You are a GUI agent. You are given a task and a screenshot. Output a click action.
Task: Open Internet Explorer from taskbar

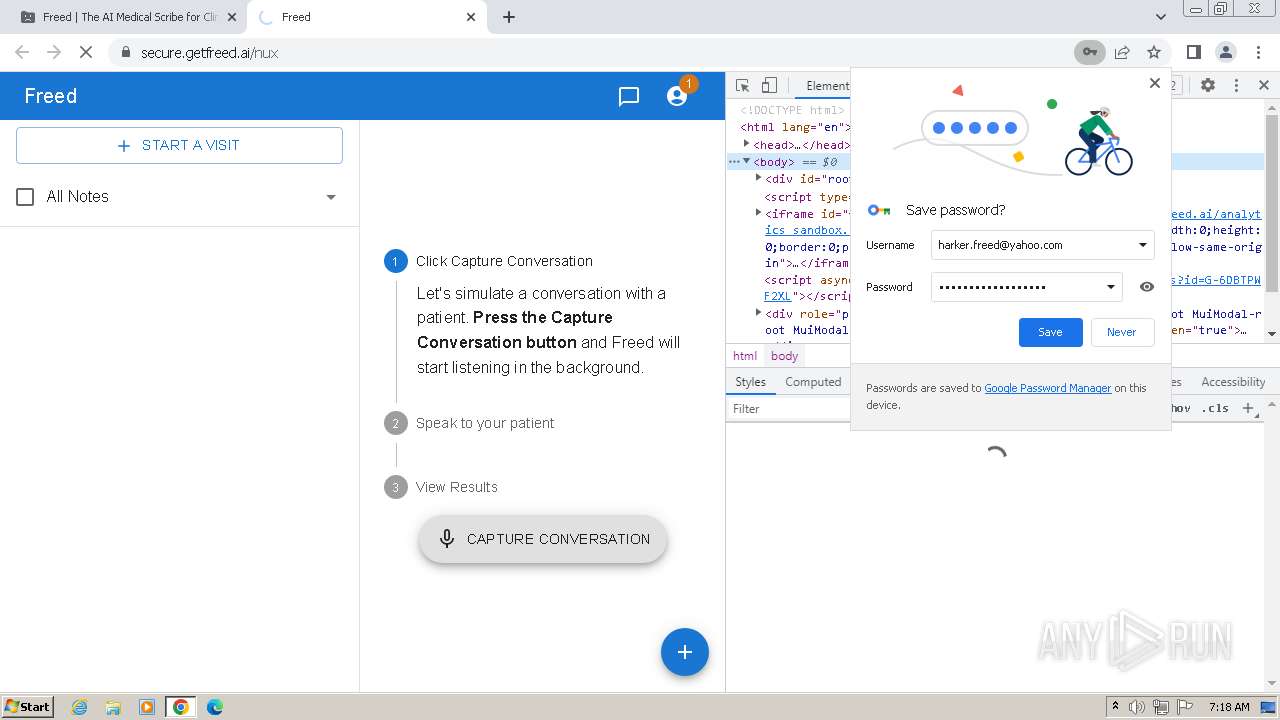[x=80, y=707]
